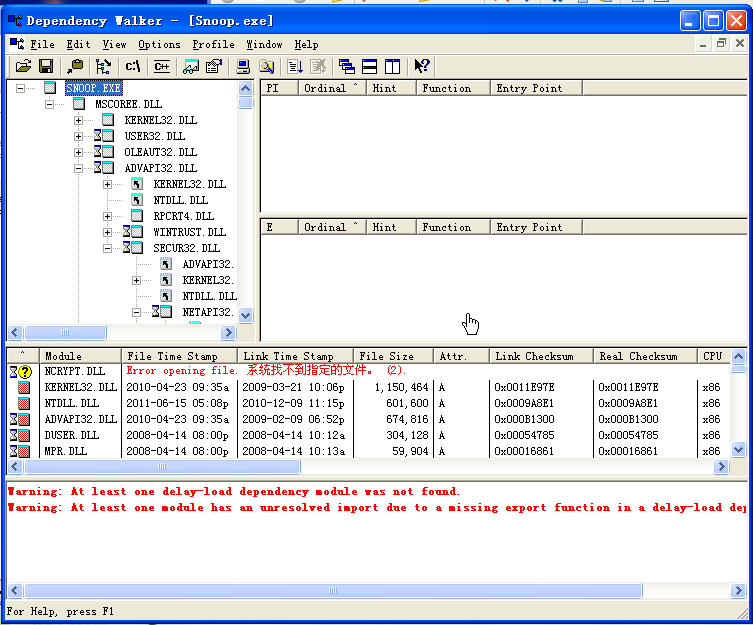Sort by Link Checksum column header

541,356
